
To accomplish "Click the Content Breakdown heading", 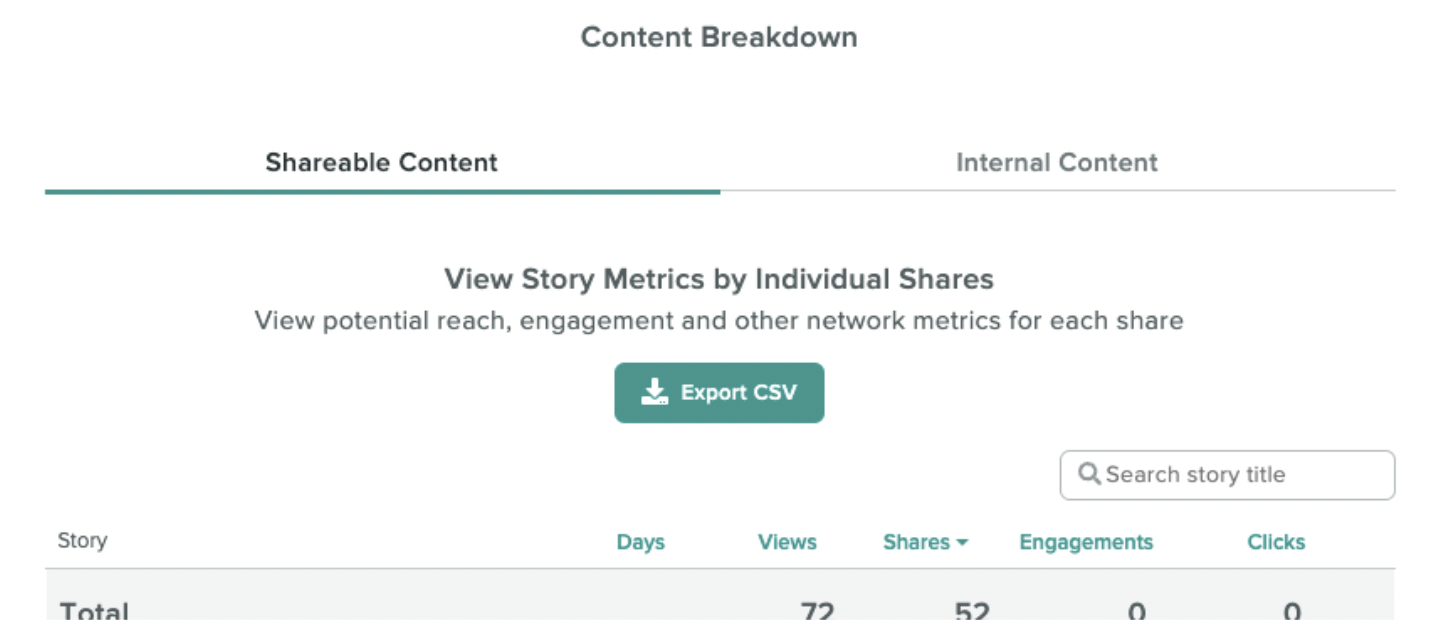I will [719, 37].
